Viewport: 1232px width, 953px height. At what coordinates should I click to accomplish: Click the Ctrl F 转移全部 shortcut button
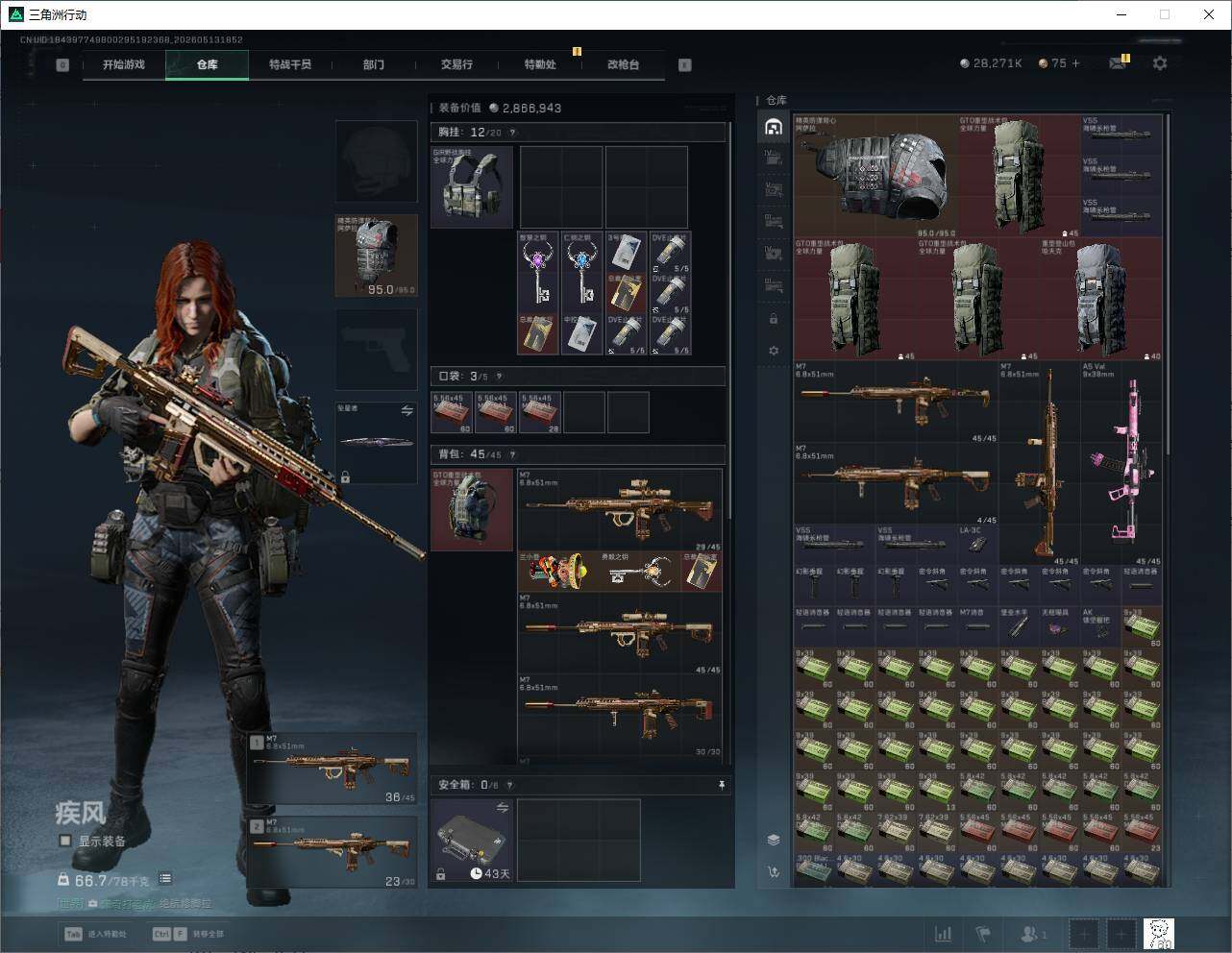click(188, 934)
